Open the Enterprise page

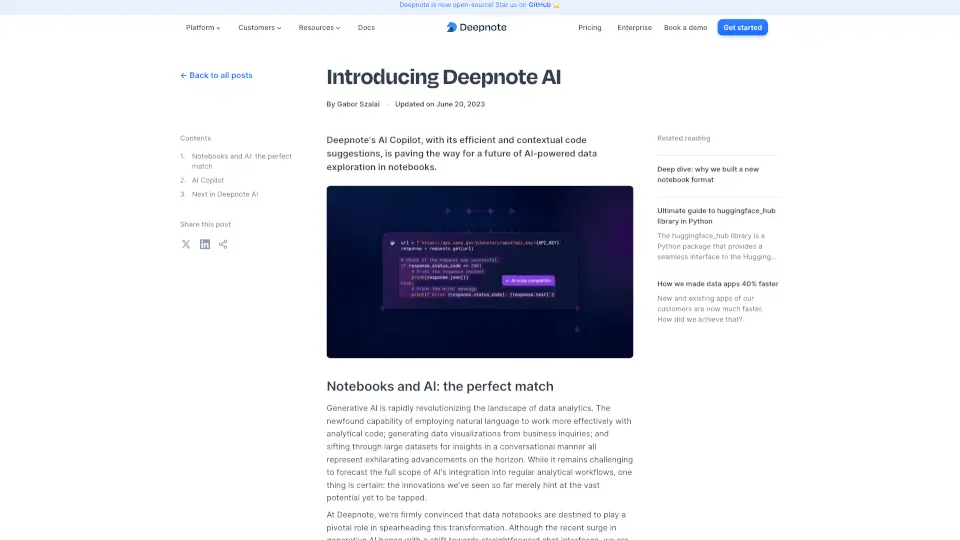pos(634,28)
